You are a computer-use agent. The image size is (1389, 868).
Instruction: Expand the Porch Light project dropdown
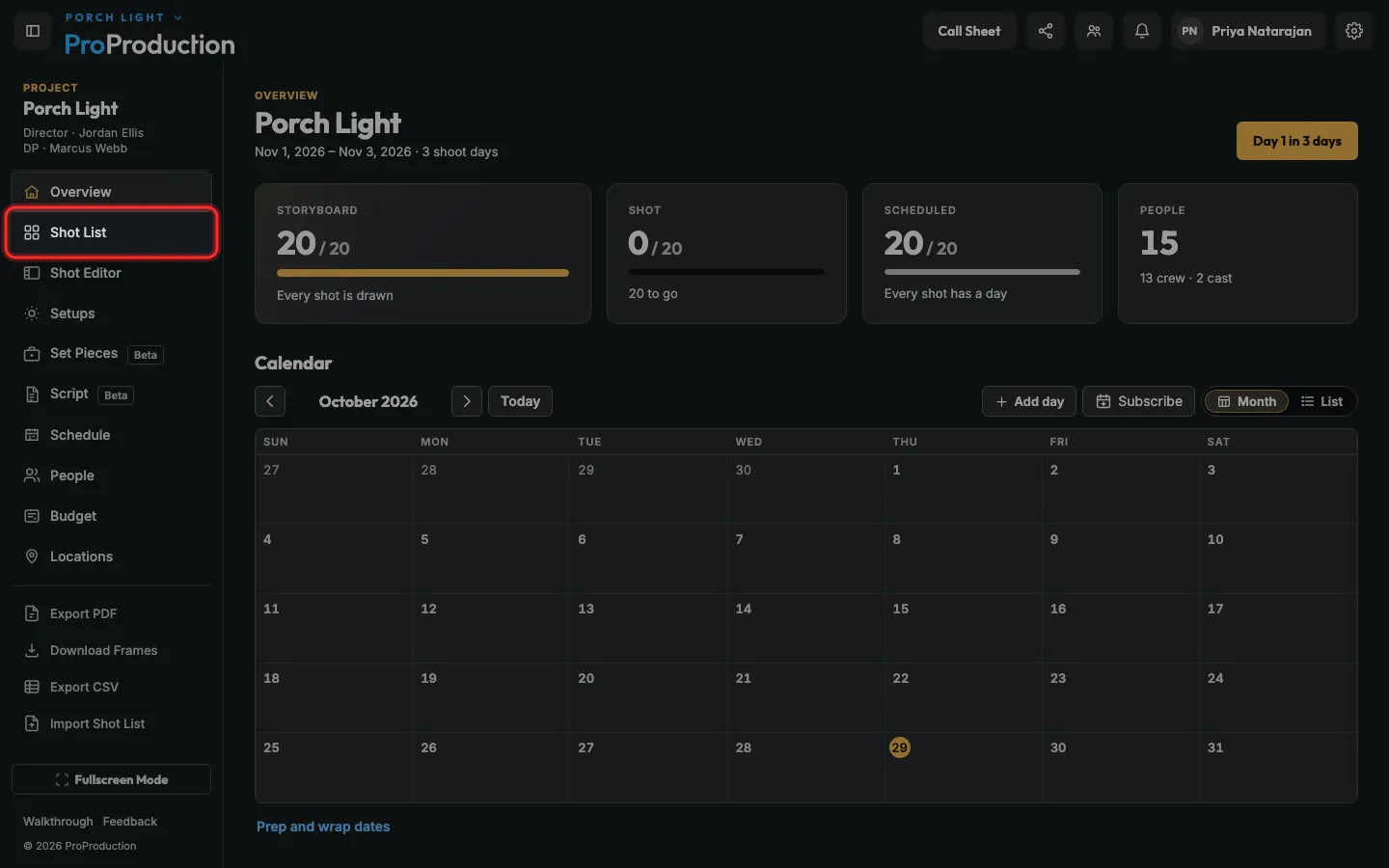point(123,17)
